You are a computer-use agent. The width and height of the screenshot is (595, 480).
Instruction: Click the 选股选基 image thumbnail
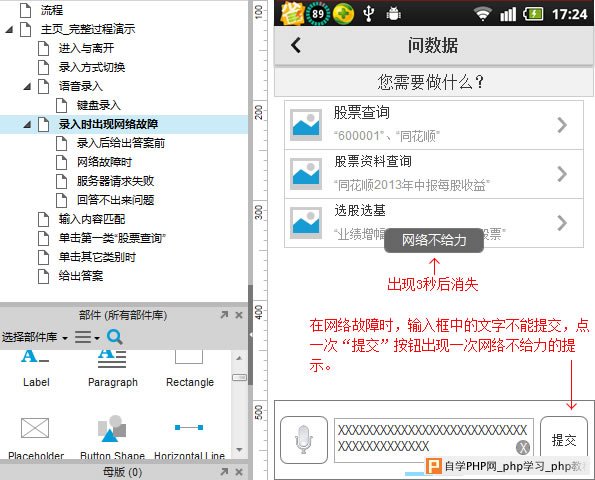pos(306,223)
